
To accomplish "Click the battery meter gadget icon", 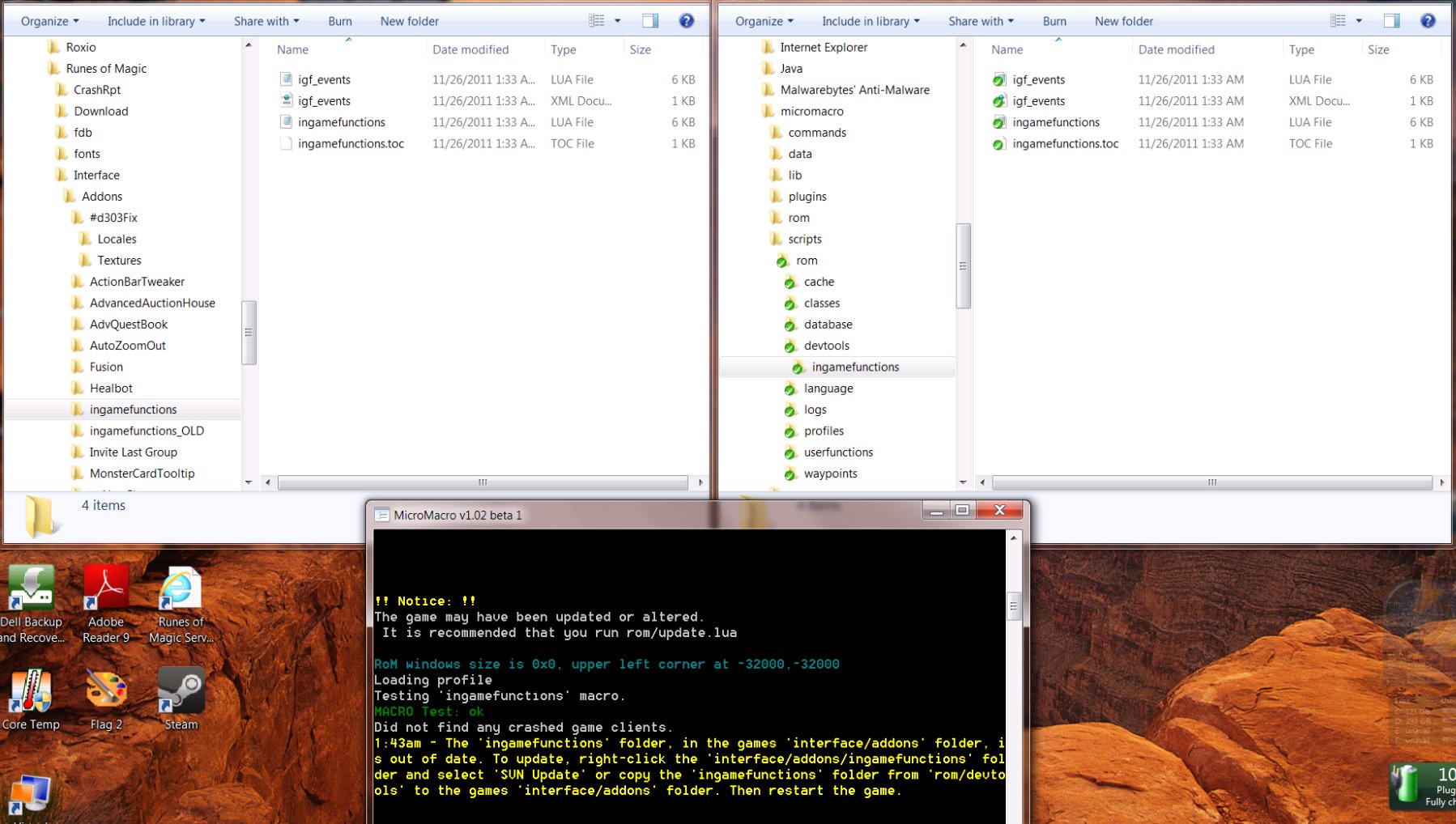I will click(x=1406, y=784).
